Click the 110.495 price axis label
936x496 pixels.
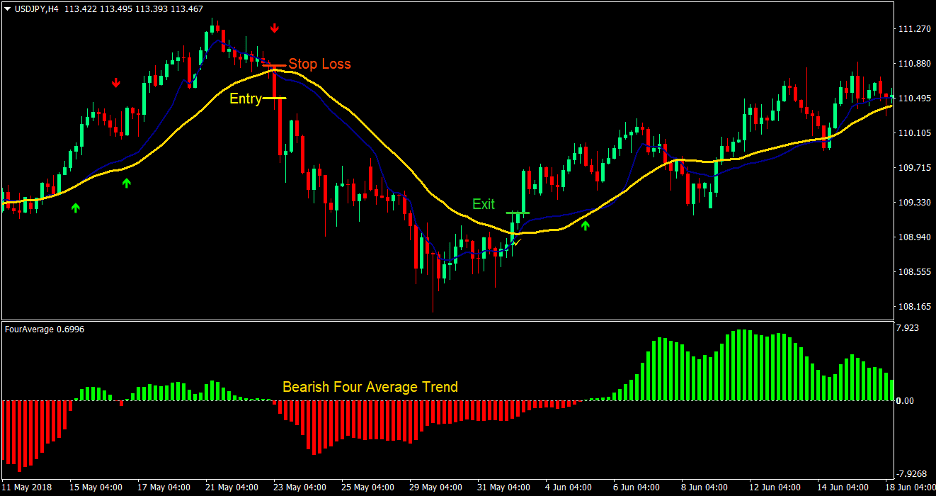[x=913, y=98]
